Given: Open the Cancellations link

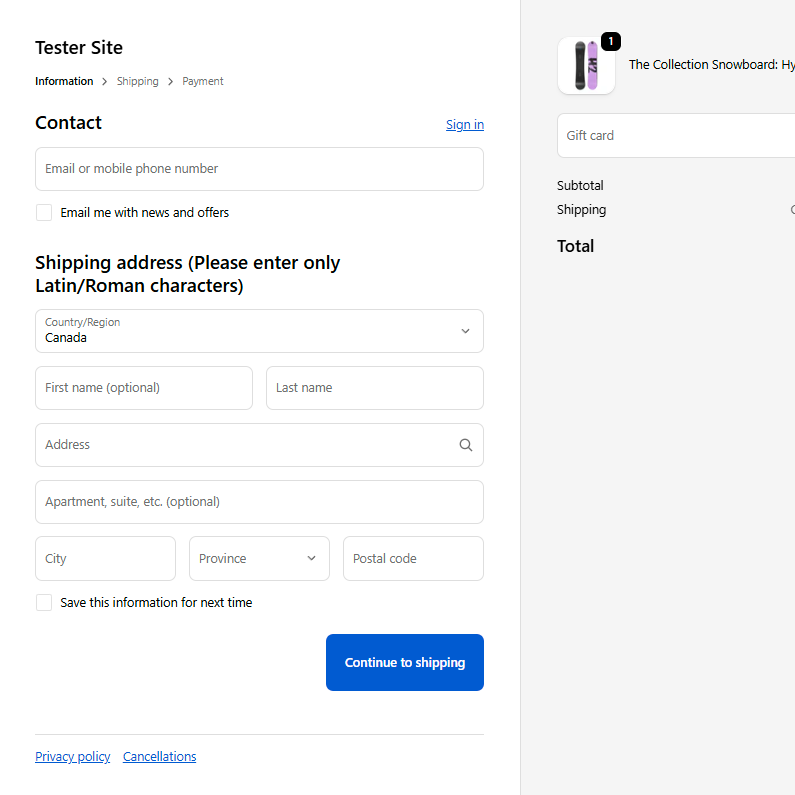Looking at the screenshot, I should point(159,756).
